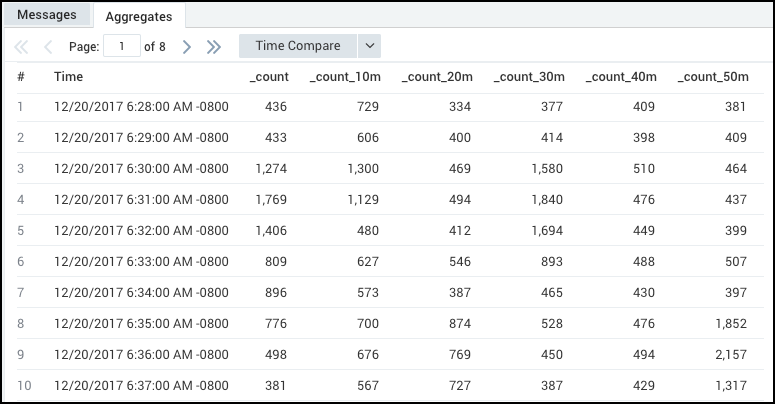Expand the Time Compare dropdown arrow

coord(369,46)
